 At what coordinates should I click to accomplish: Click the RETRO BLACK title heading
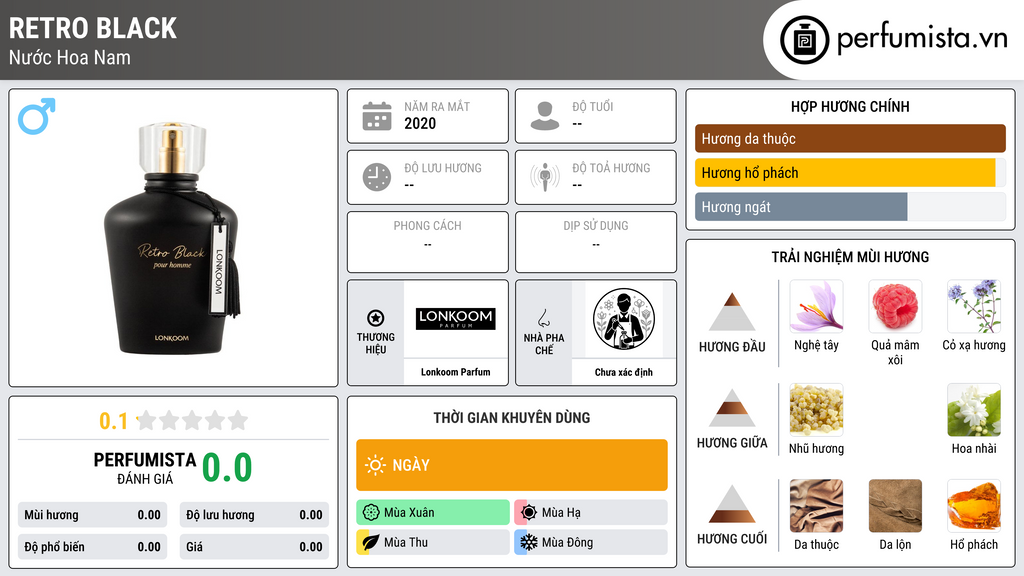93,28
